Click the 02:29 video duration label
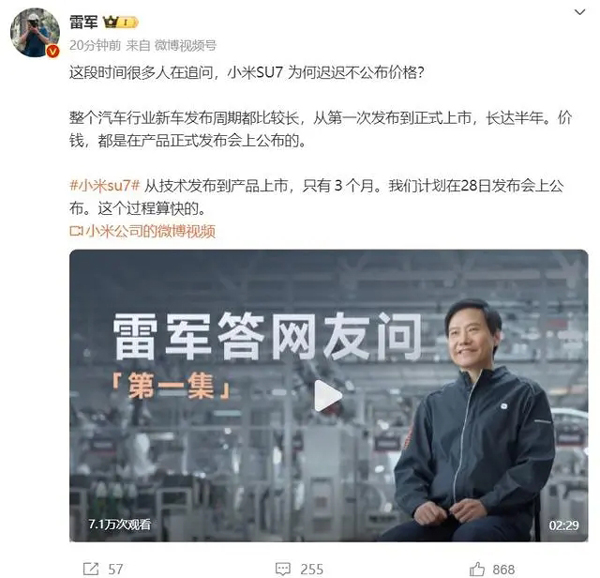600x578 pixels. tap(564, 525)
